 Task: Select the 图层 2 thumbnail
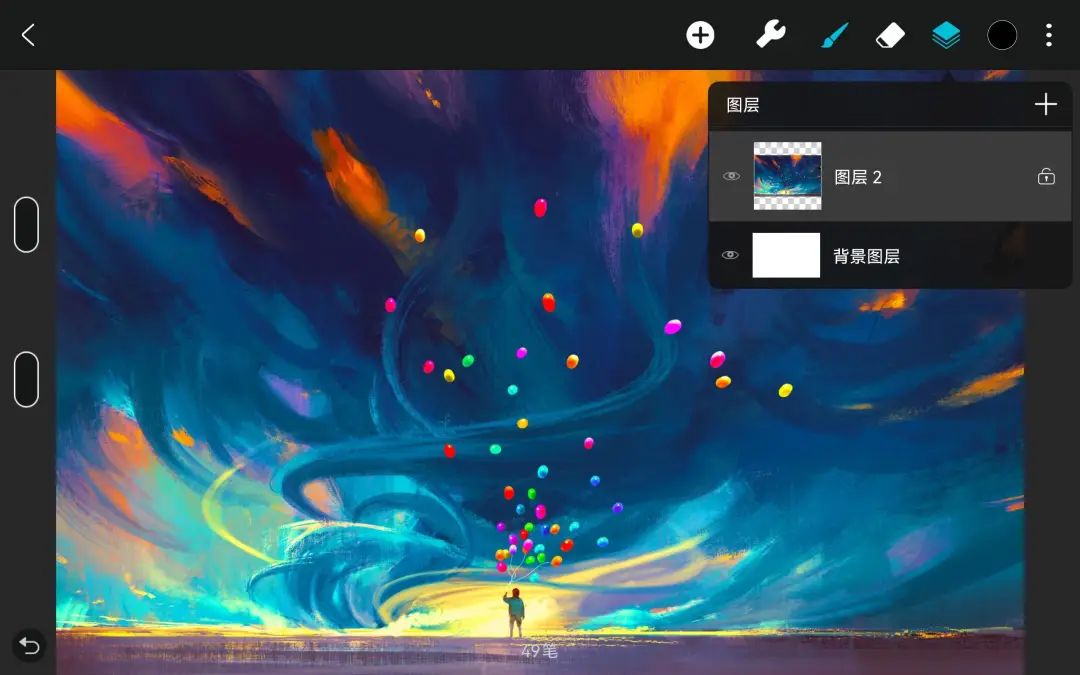pyautogui.click(x=787, y=176)
